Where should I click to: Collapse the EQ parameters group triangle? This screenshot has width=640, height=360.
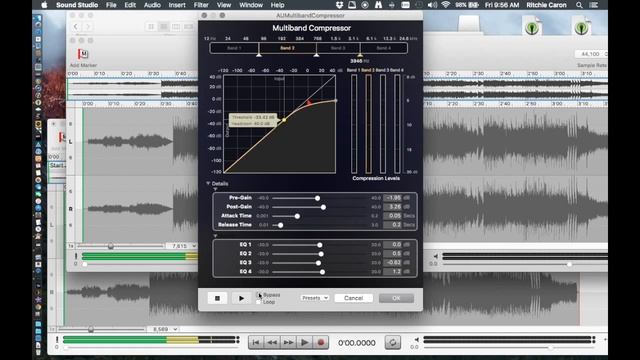pyautogui.click(x=215, y=236)
